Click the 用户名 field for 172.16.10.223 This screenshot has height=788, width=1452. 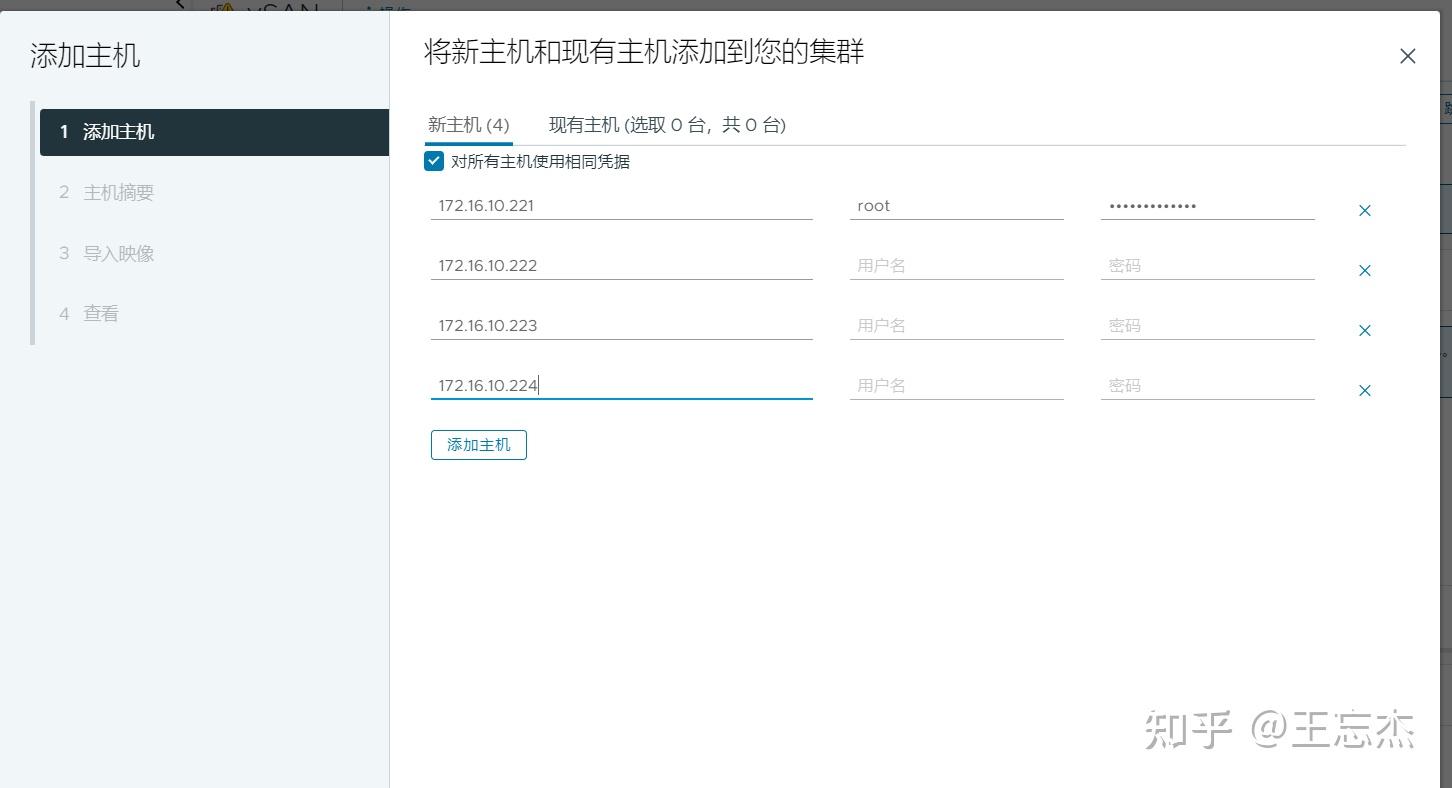(x=956, y=326)
